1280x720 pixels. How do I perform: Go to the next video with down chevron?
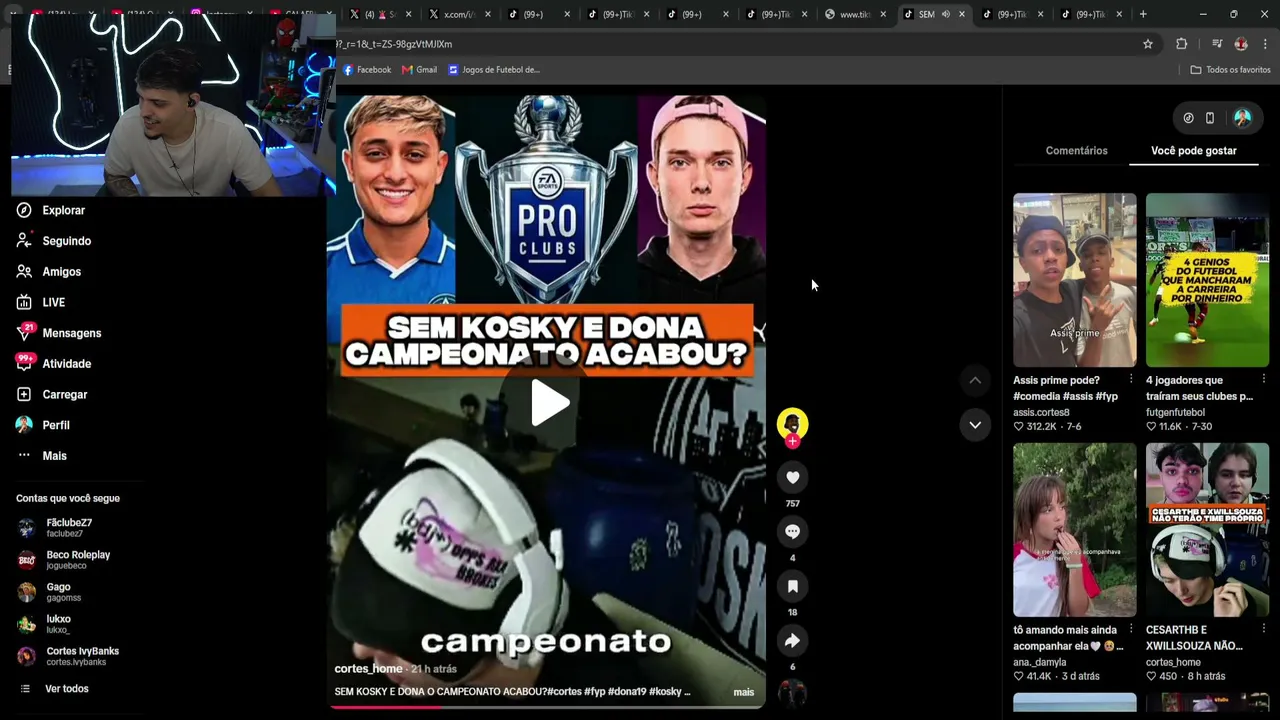pyautogui.click(x=975, y=425)
